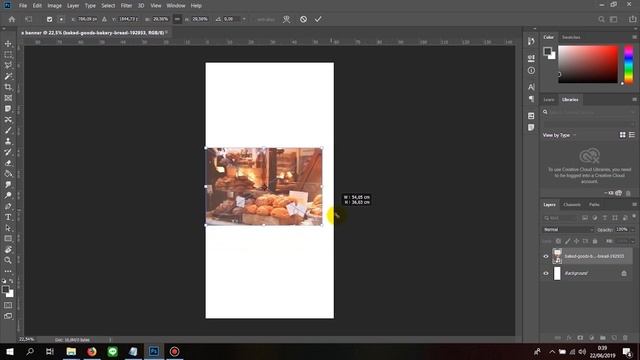Toggle the layer filter on/off switch

click(x=634, y=217)
